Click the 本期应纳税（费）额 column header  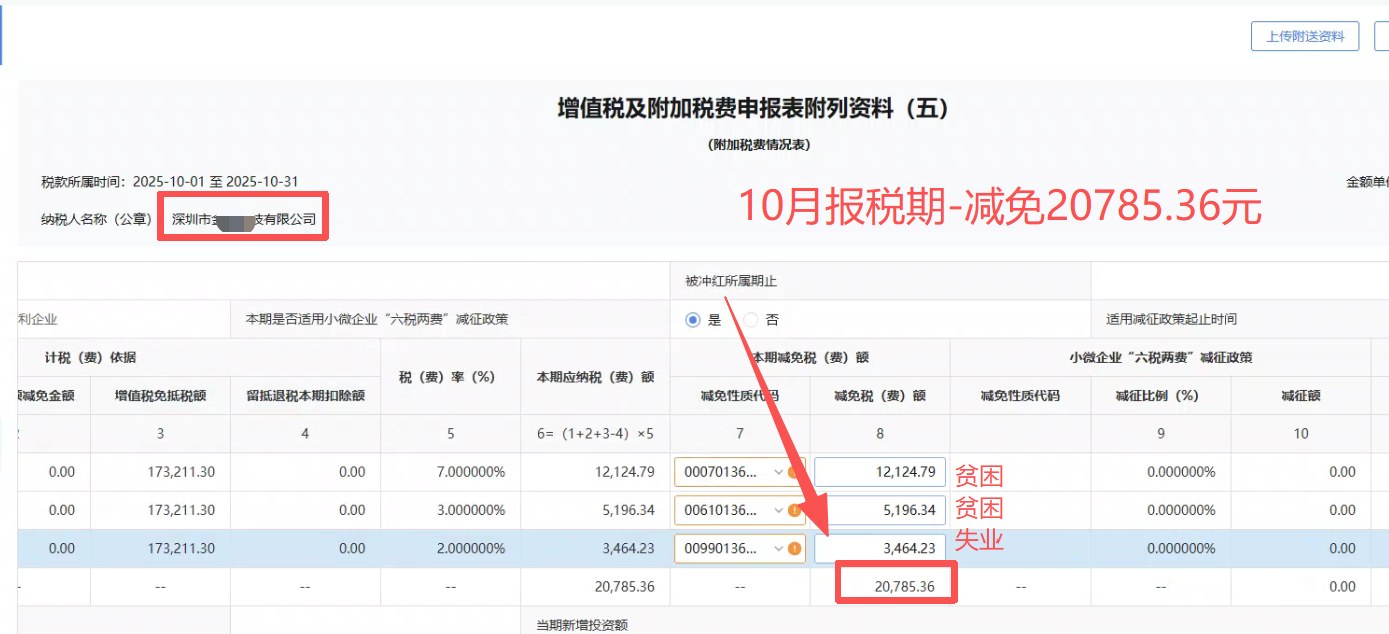(x=595, y=377)
